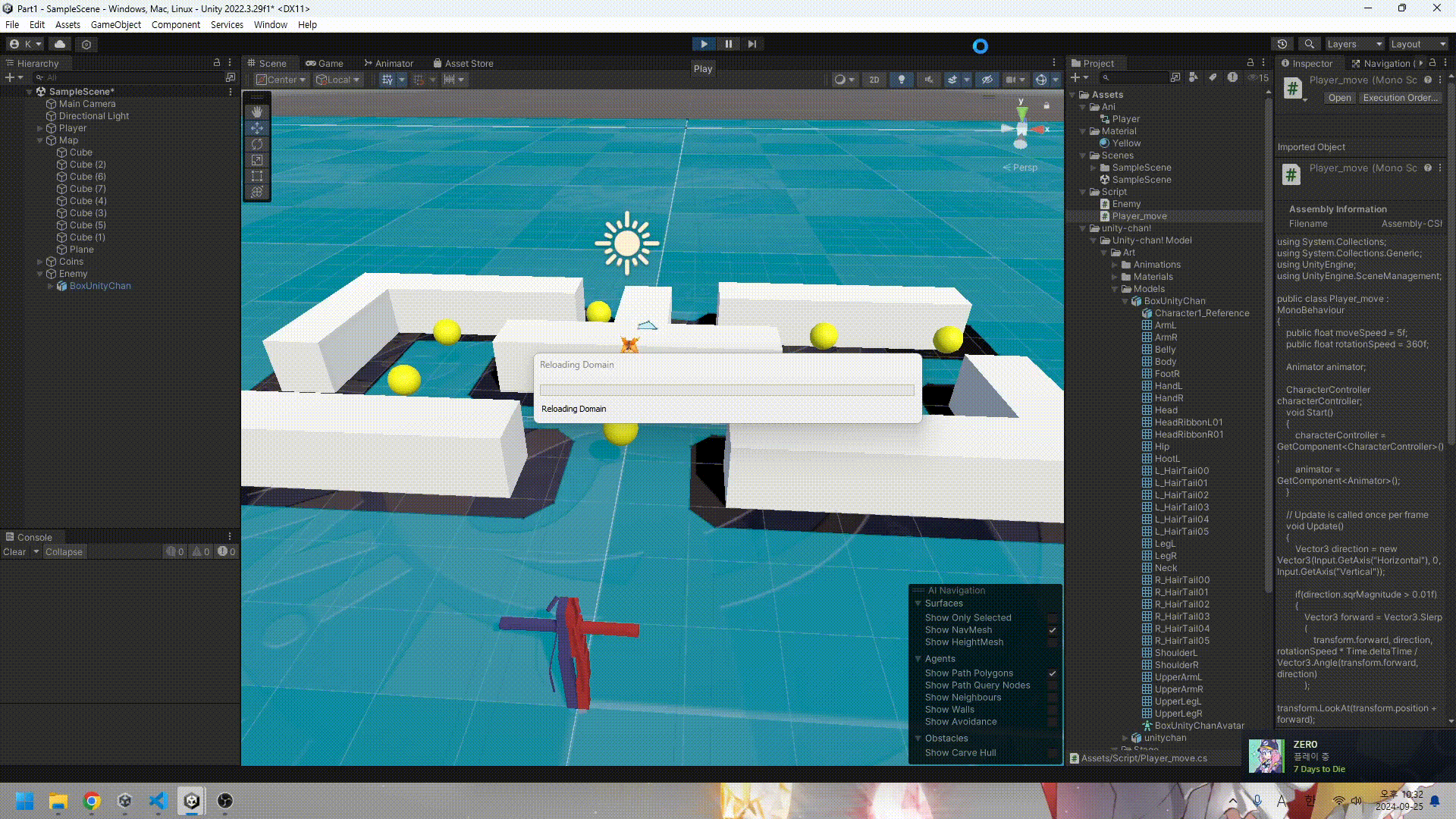Expand the Player object in Hierarchy
Viewport: 1456px width, 819px height.
(x=40, y=128)
